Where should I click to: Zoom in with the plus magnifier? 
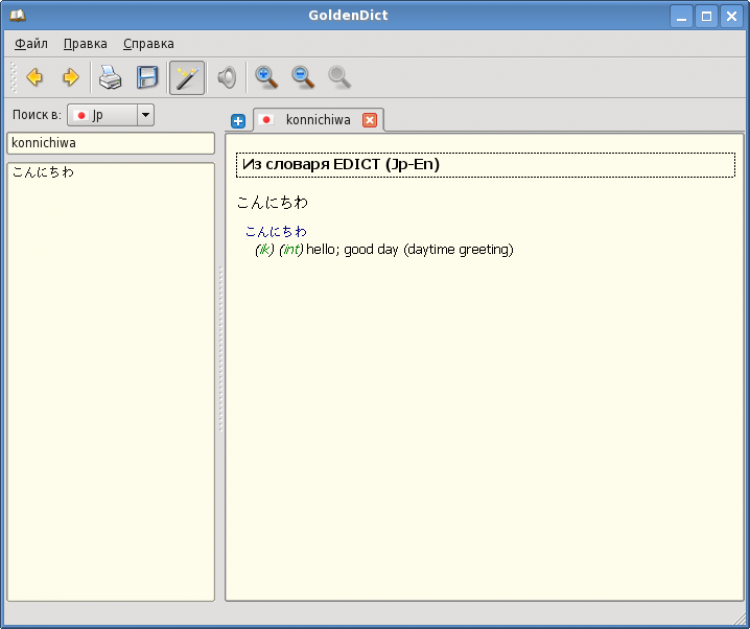point(266,77)
